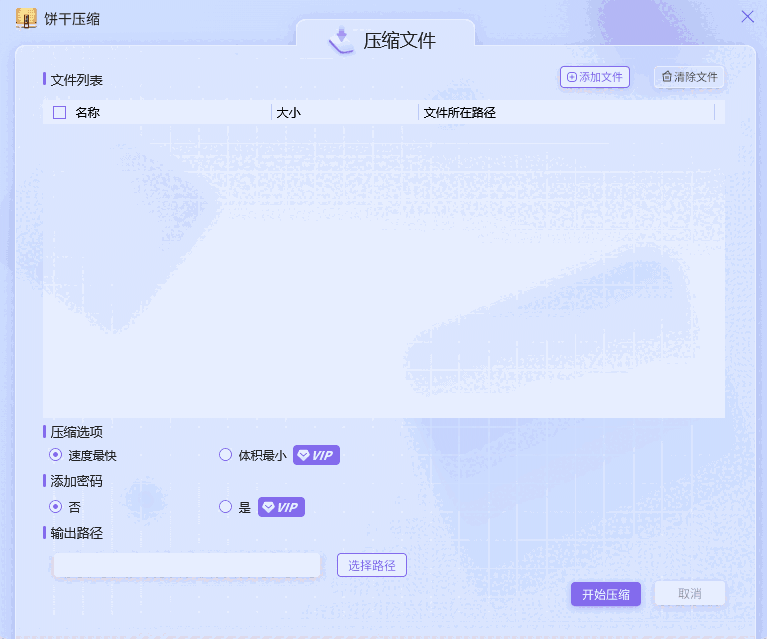Click the 选择路径 button
This screenshot has height=639, width=767.
372,565
